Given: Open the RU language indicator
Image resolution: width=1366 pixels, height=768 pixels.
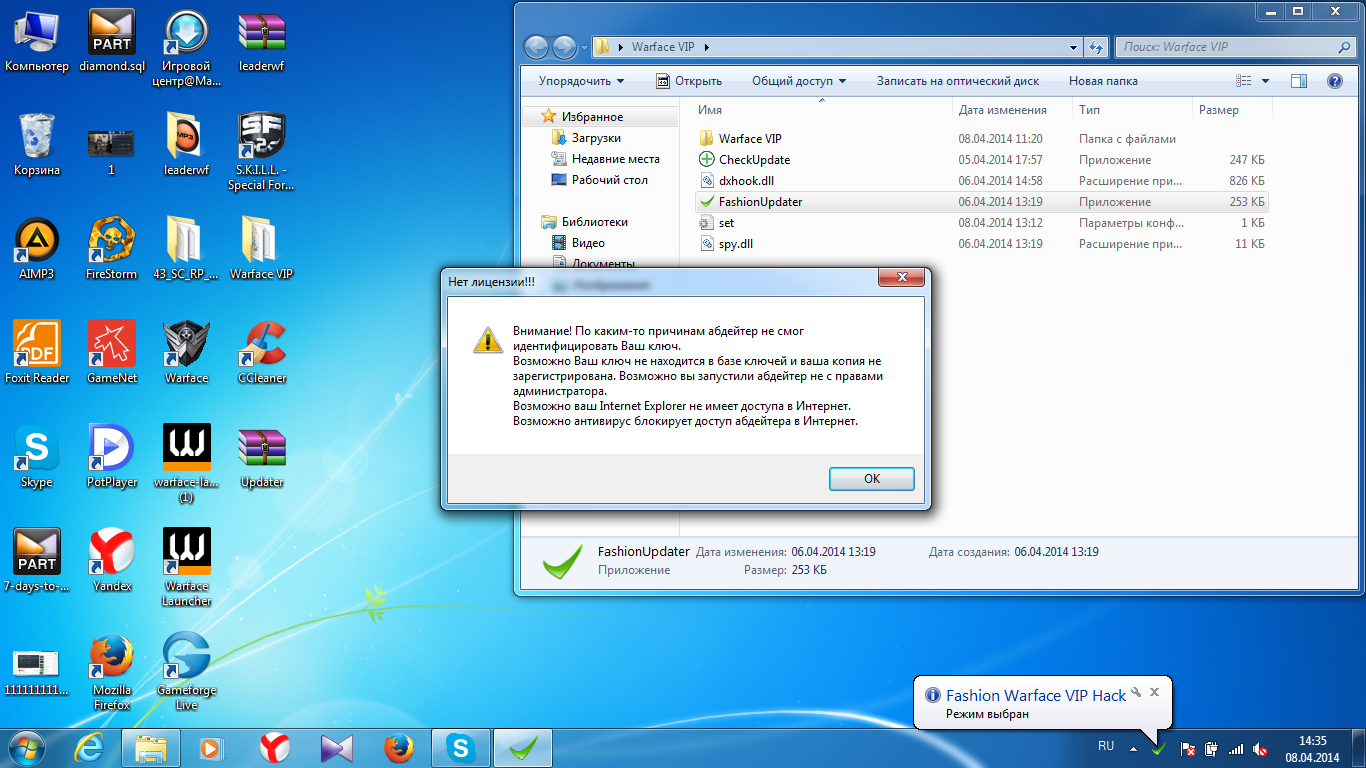Looking at the screenshot, I should coord(1106,746).
